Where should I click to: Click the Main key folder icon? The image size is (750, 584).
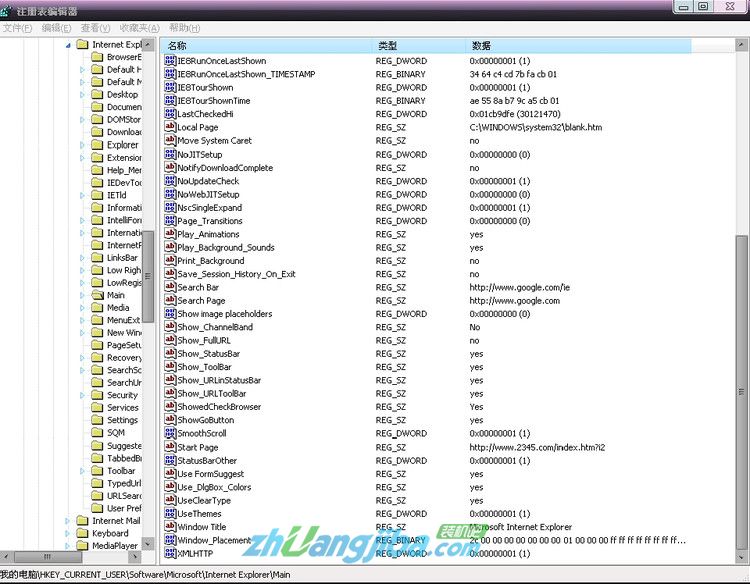(x=98, y=295)
